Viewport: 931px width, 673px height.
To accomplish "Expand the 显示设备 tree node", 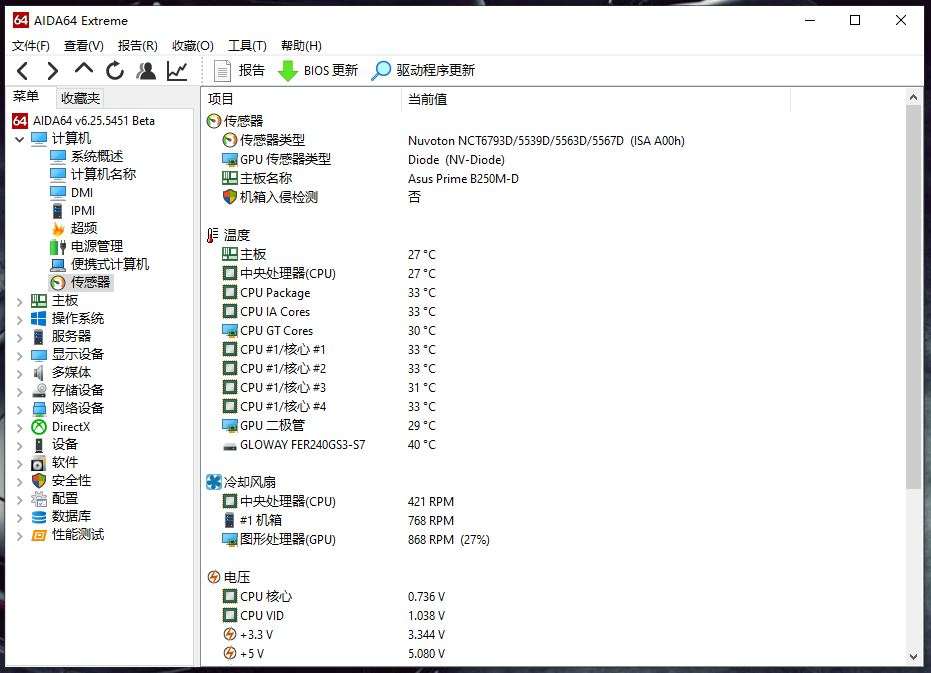I will [20, 355].
